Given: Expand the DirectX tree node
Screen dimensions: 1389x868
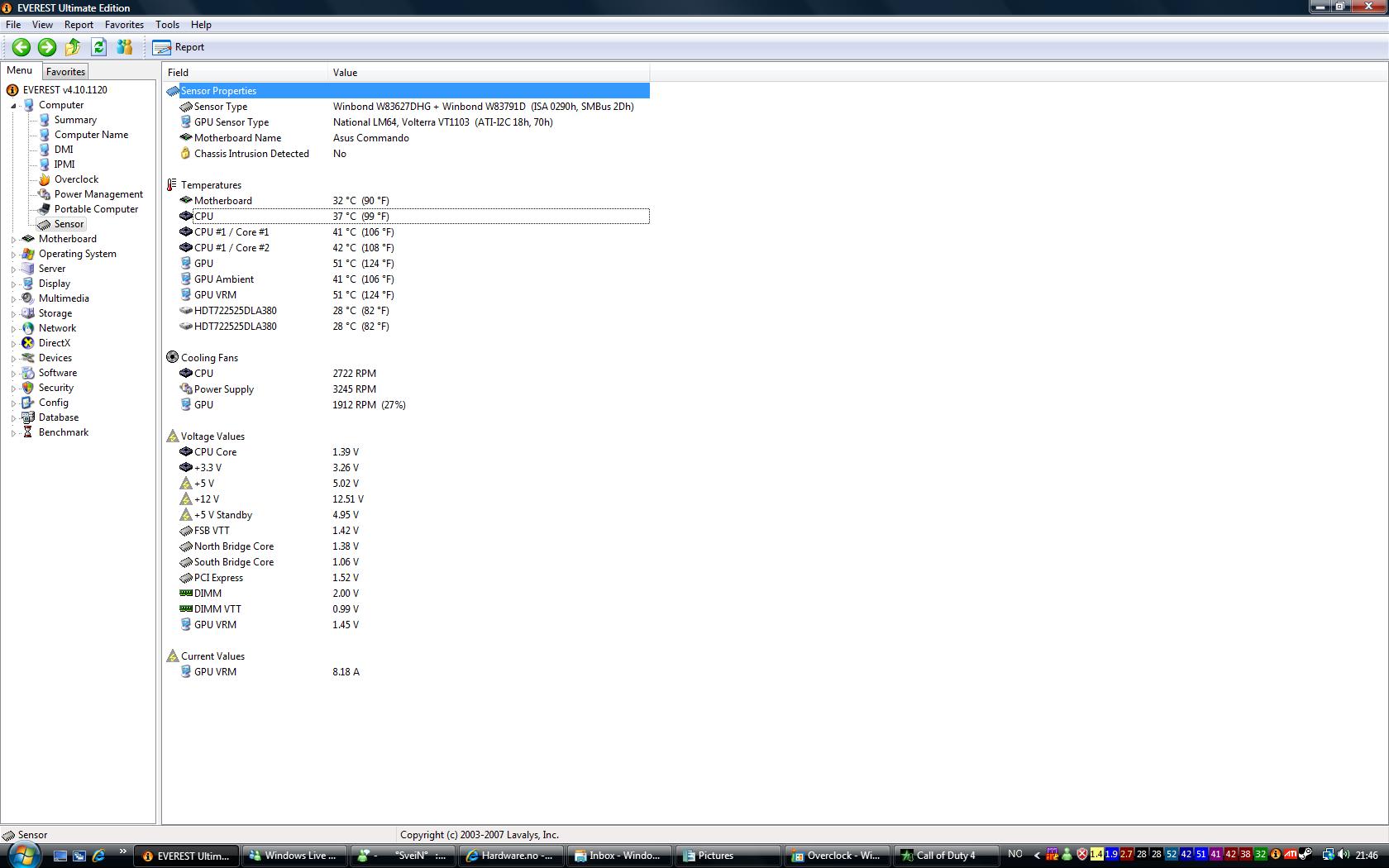Looking at the screenshot, I should (x=13, y=344).
